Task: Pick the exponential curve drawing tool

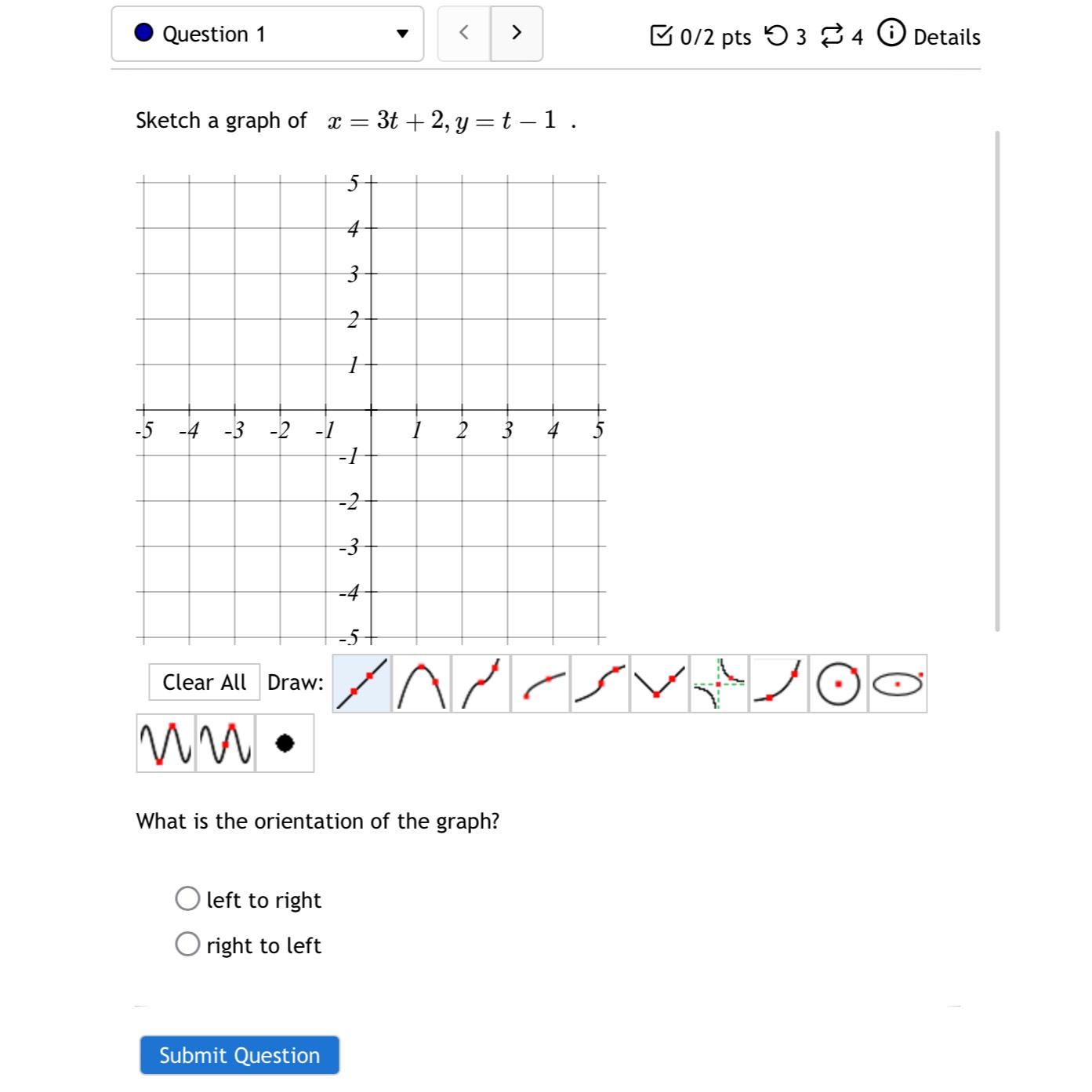Action: pyautogui.click(x=778, y=682)
